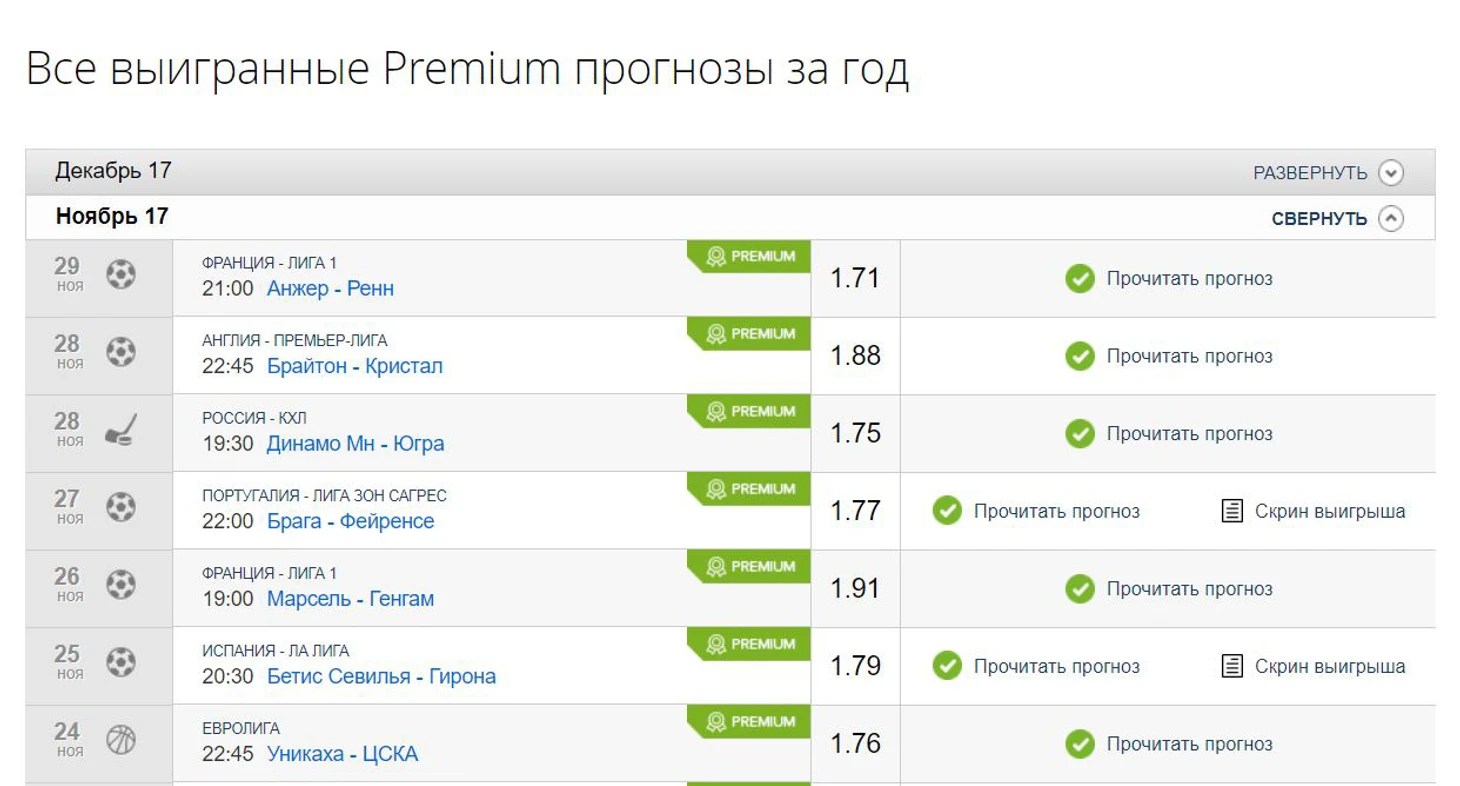This screenshot has width=1460, height=786.
Task: Expand the Декабрь 17 section with its chevron
Action: 1390,173
